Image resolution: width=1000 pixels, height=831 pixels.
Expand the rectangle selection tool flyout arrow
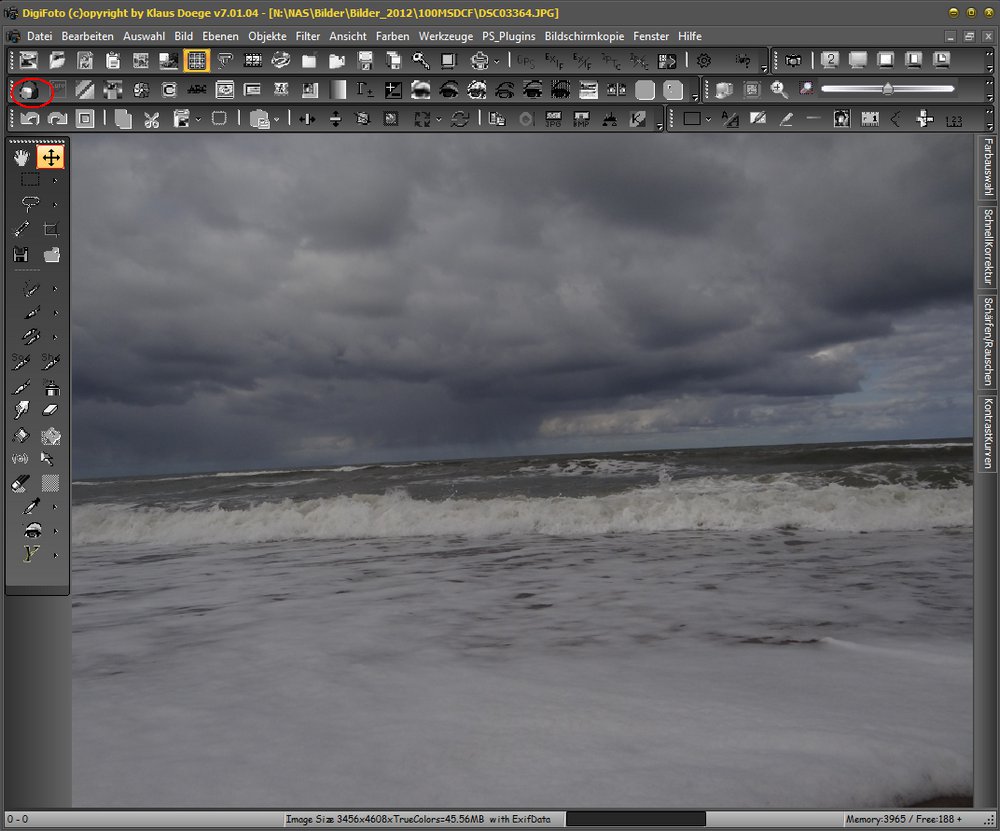tap(55, 181)
